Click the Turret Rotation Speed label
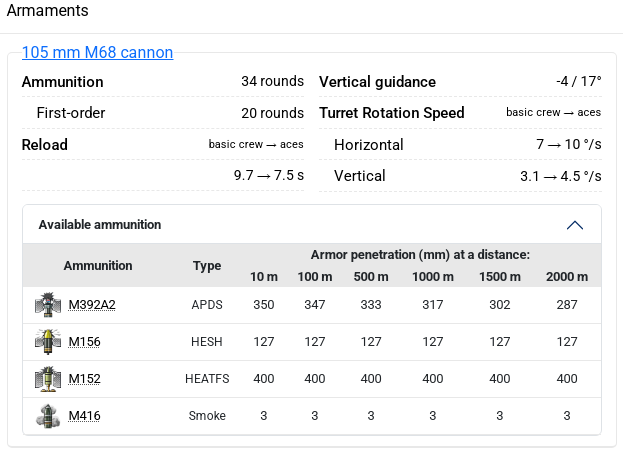The image size is (623, 454). [392, 113]
